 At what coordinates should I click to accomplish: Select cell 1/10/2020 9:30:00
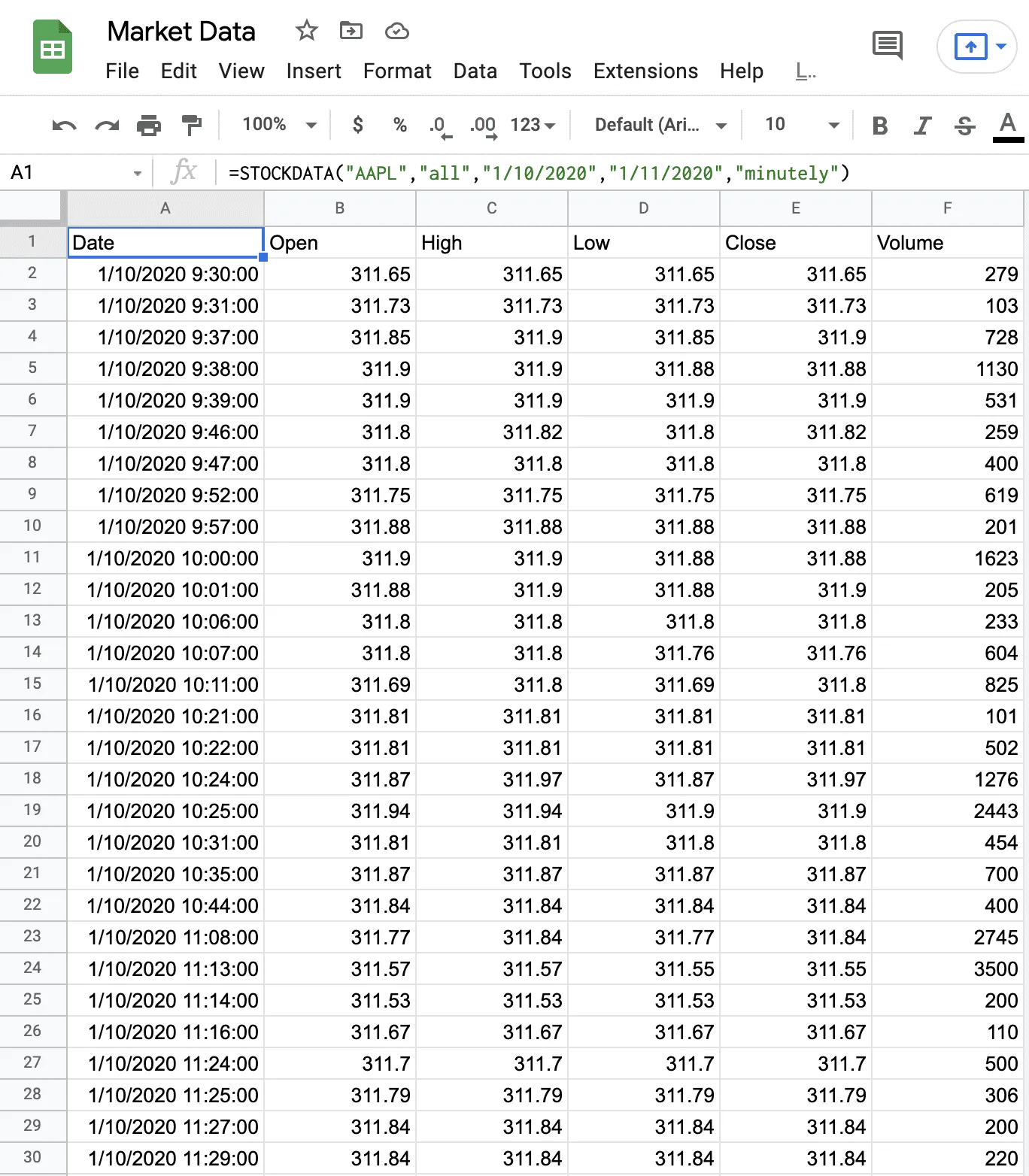165,274
